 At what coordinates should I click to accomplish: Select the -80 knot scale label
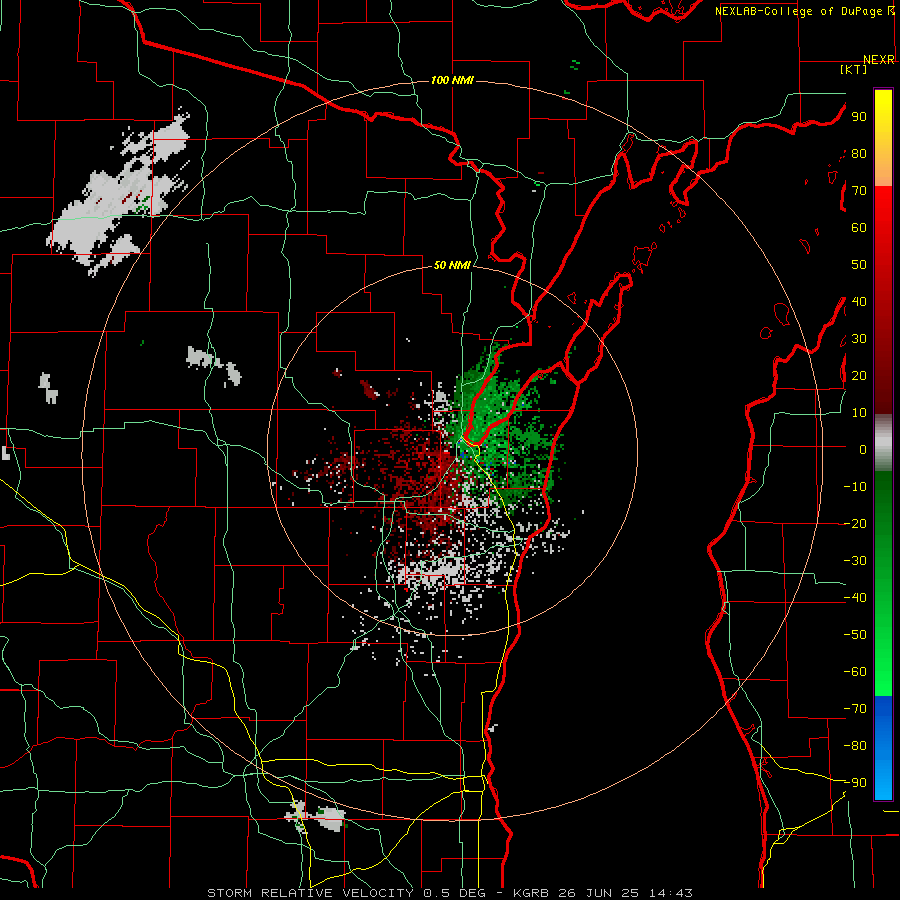click(855, 746)
